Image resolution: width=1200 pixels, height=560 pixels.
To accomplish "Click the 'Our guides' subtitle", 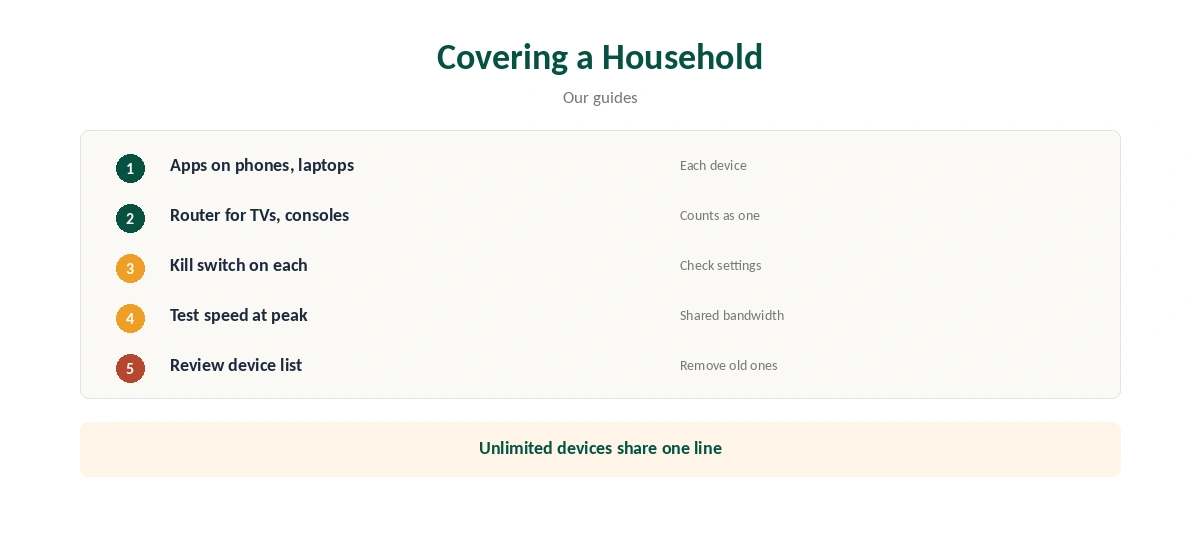I will (x=600, y=97).
